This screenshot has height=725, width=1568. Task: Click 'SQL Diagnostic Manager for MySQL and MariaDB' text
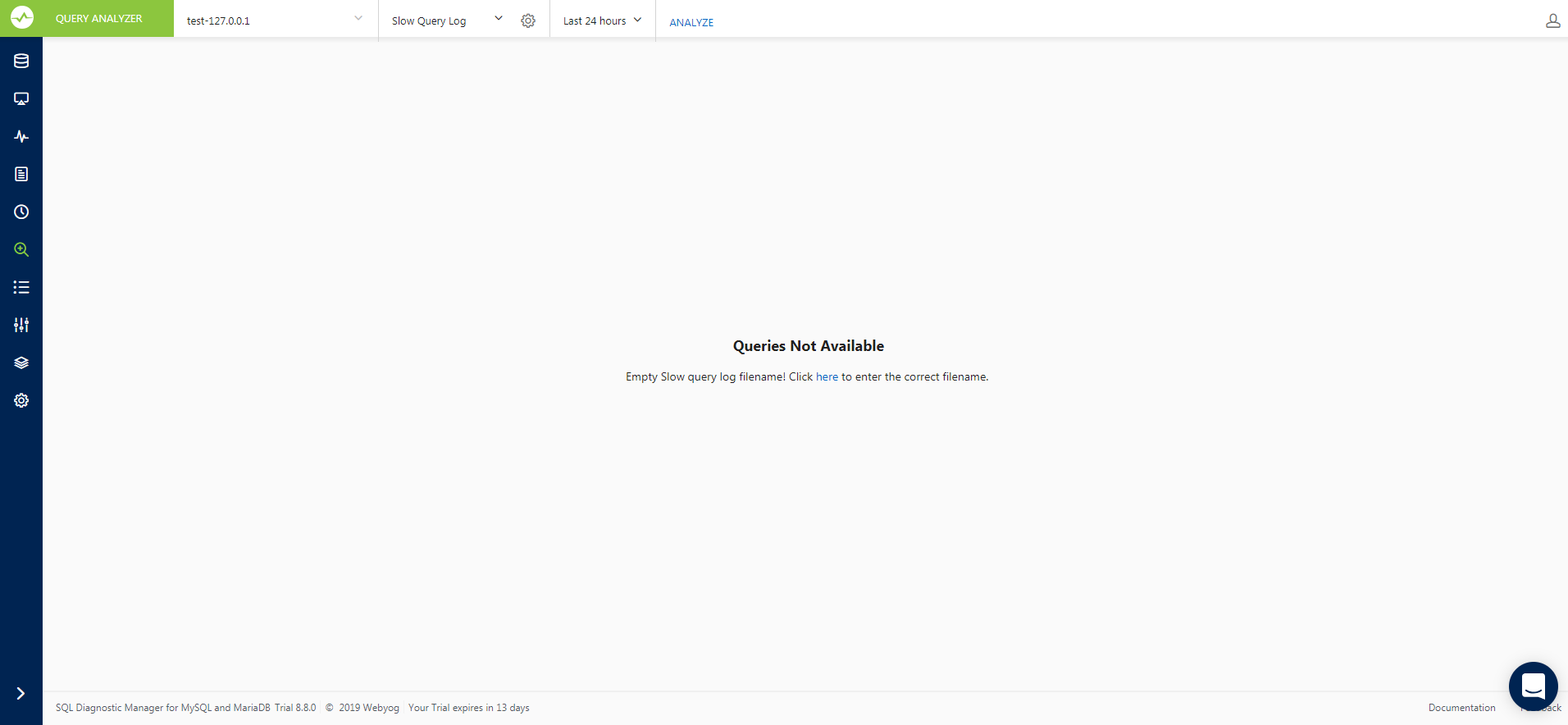point(163,708)
